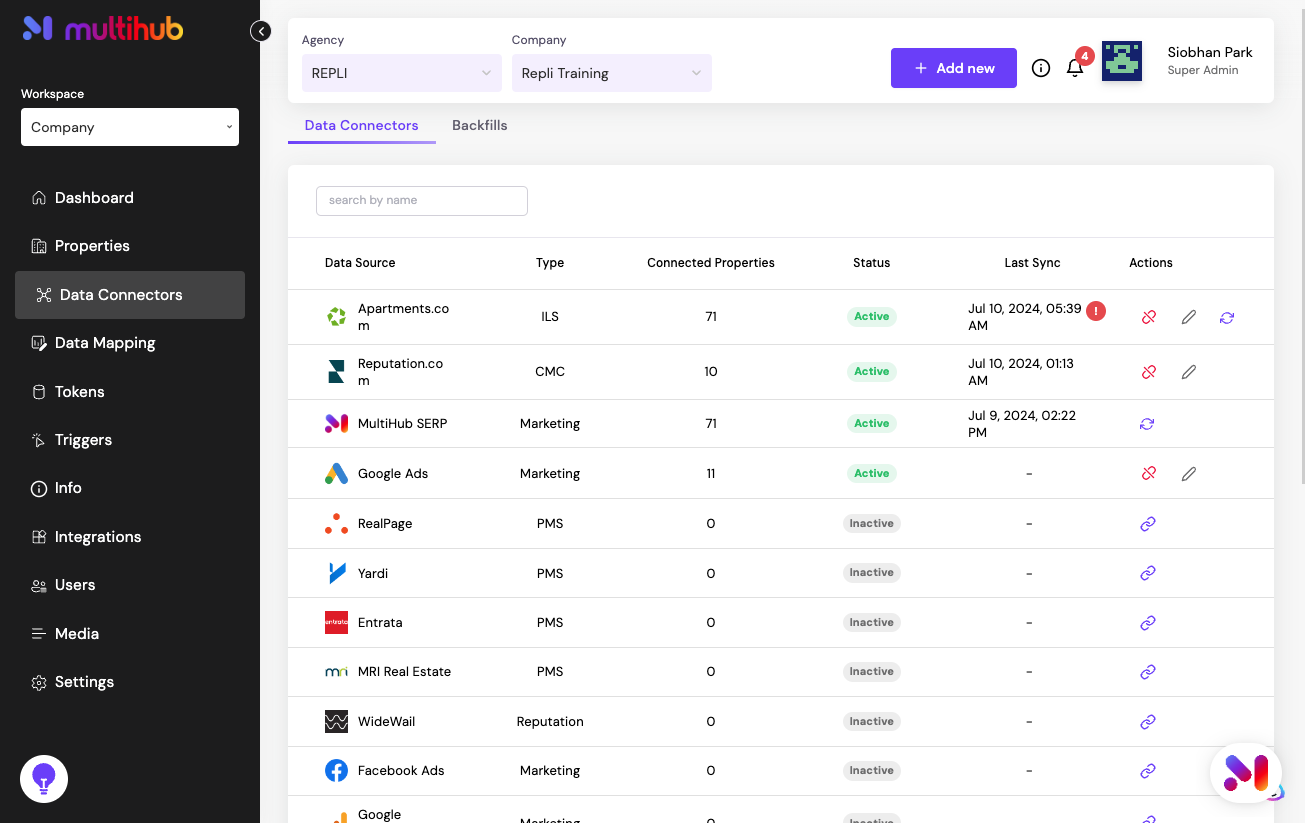Edit the Reputation.com connector
Image resolution: width=1305 pixels, height=823 pixels.
click(x=1188, y=372)
